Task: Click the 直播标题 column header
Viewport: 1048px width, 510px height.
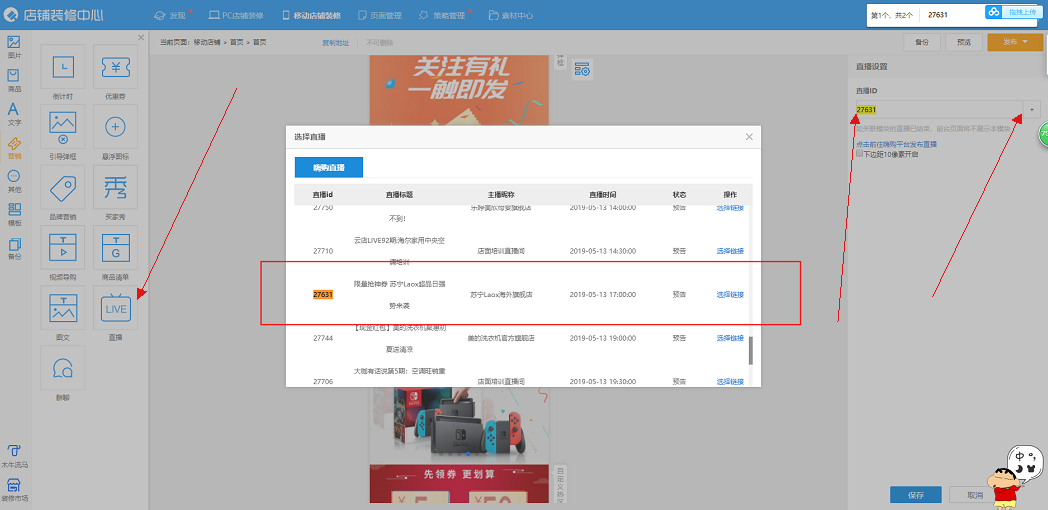Action: point(399,195)
